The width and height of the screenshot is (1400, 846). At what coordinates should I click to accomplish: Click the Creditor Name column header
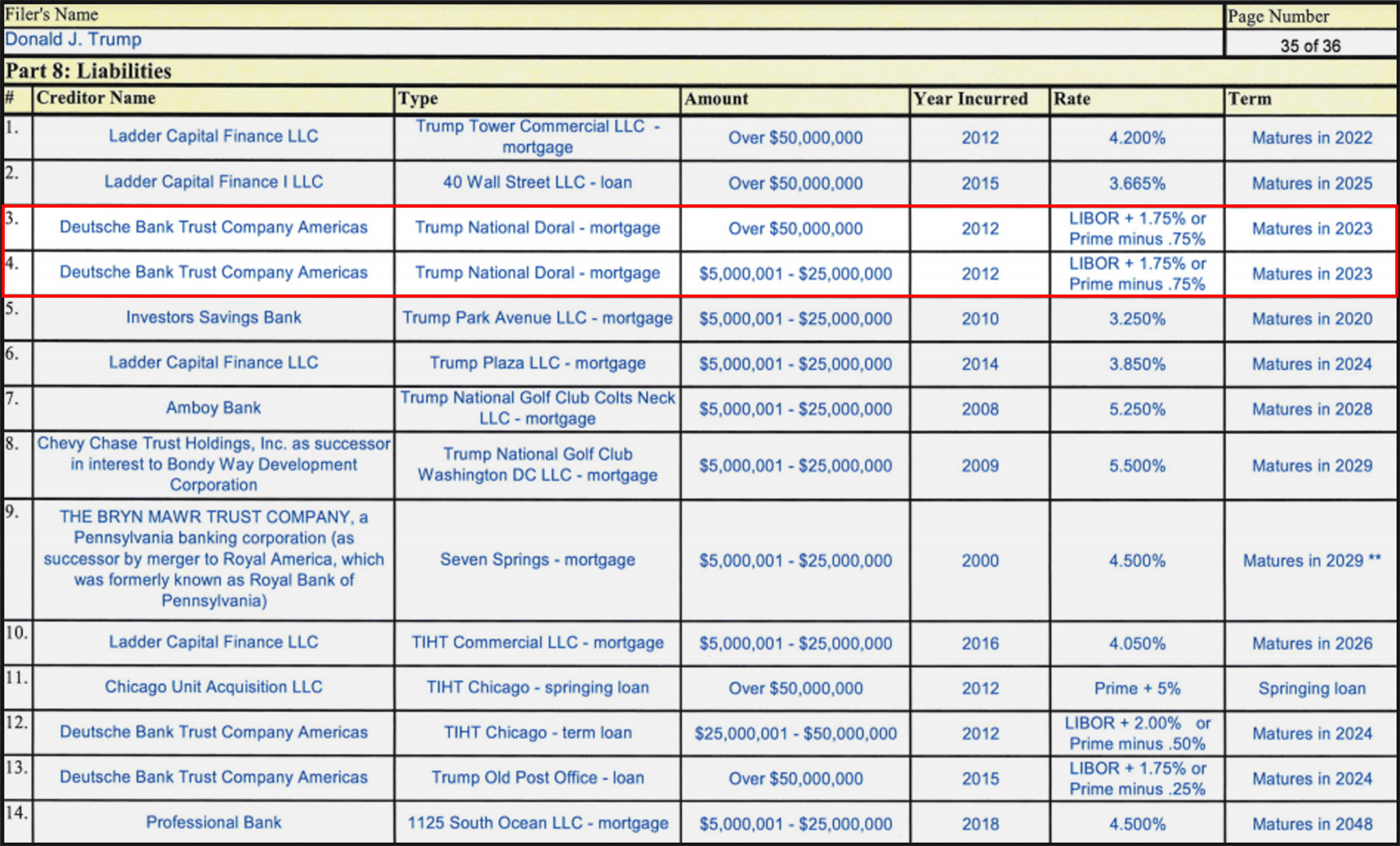96,99
